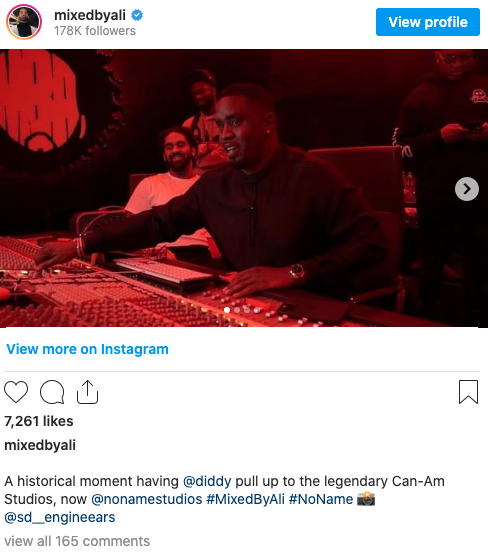488x558 pixels.
Task: Click the 7,261 likes count
Action: click(x=39, y=421)
